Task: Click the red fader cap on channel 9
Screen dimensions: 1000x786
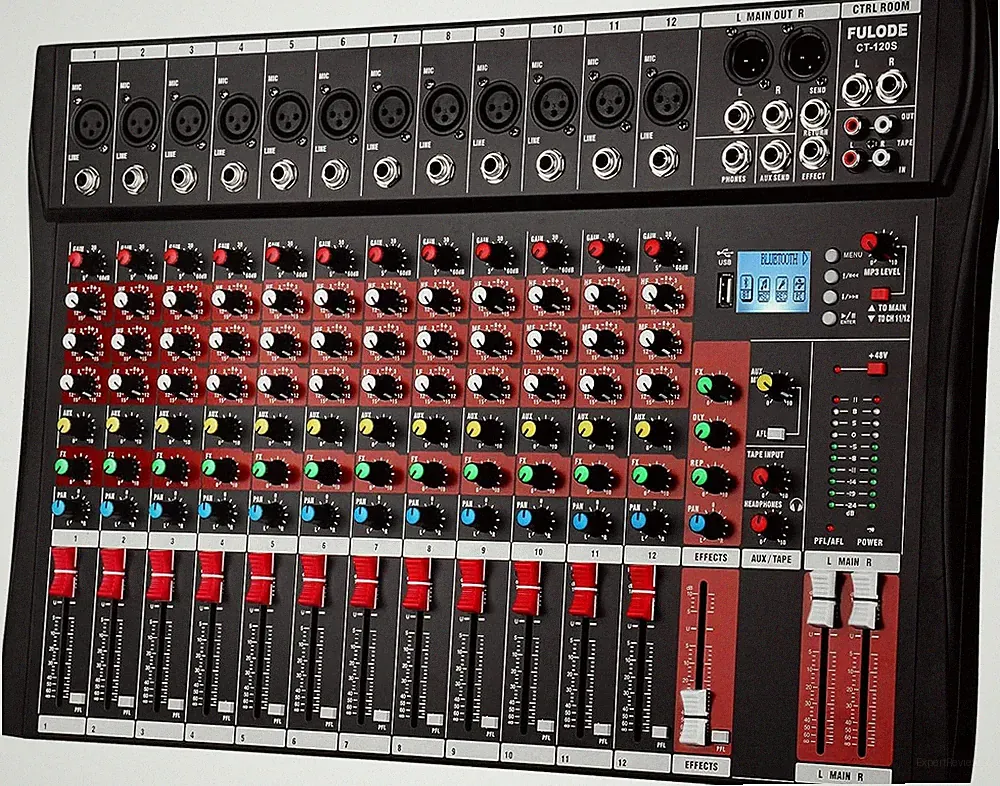Action: (x=472, y=586)
